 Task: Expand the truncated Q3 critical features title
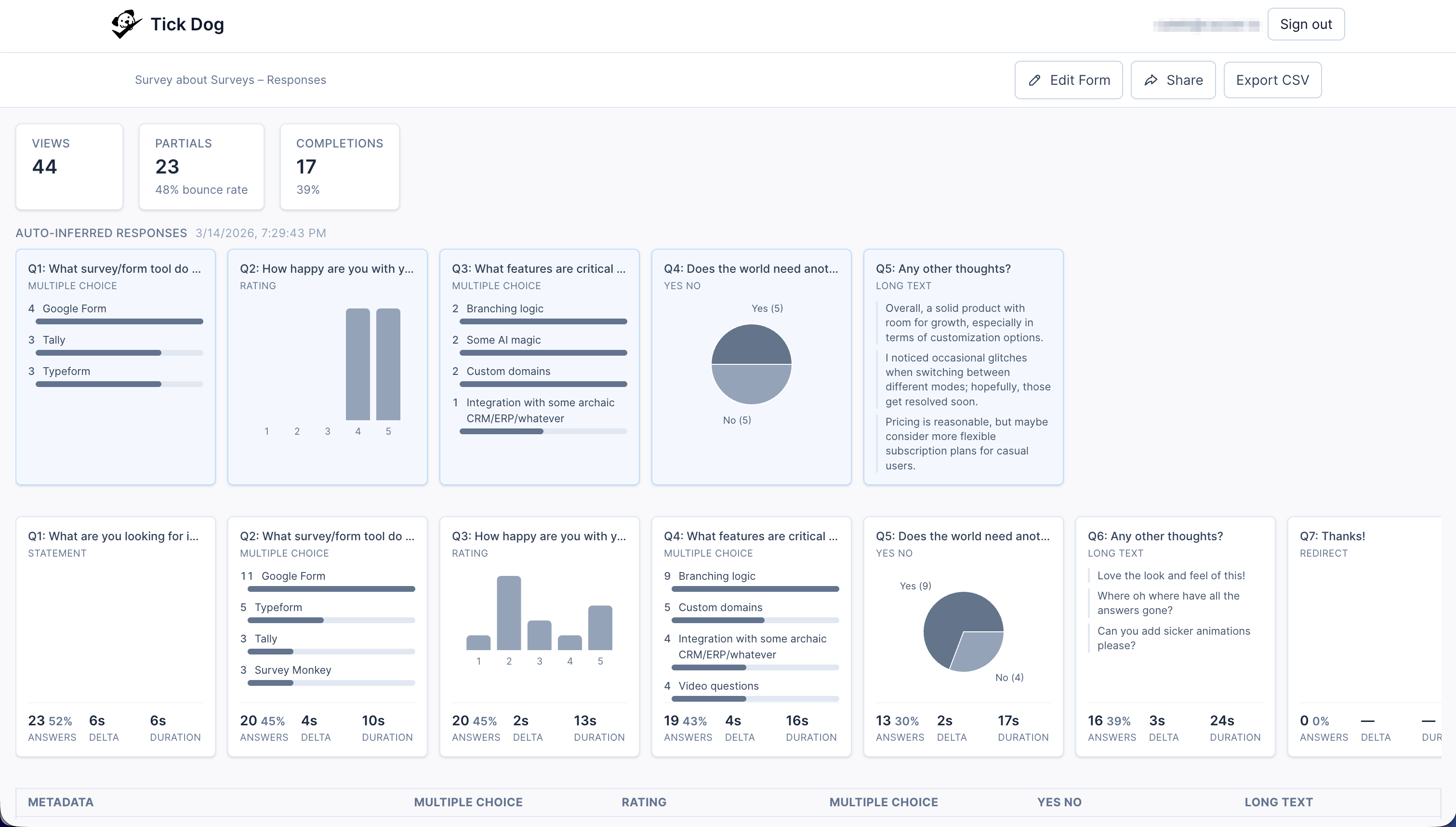tap(539, 268)
